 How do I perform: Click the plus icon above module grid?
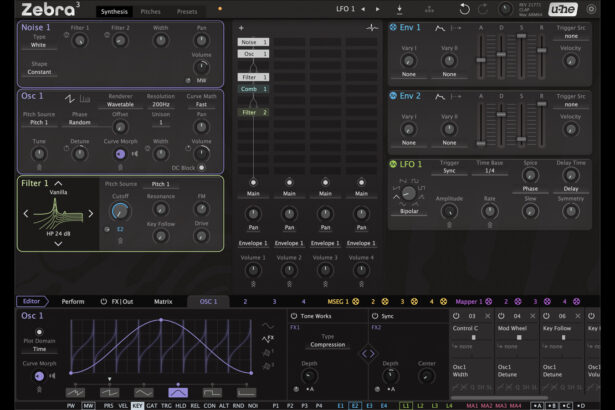tap(241, 28)
